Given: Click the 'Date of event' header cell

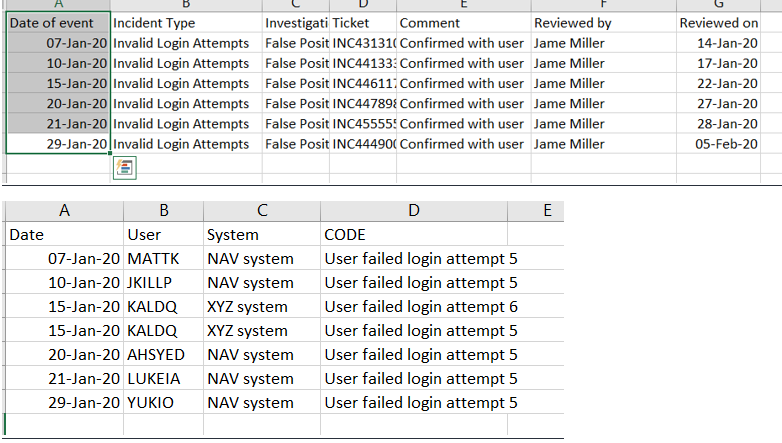Looking at the screenshot, I should point(58,23).
